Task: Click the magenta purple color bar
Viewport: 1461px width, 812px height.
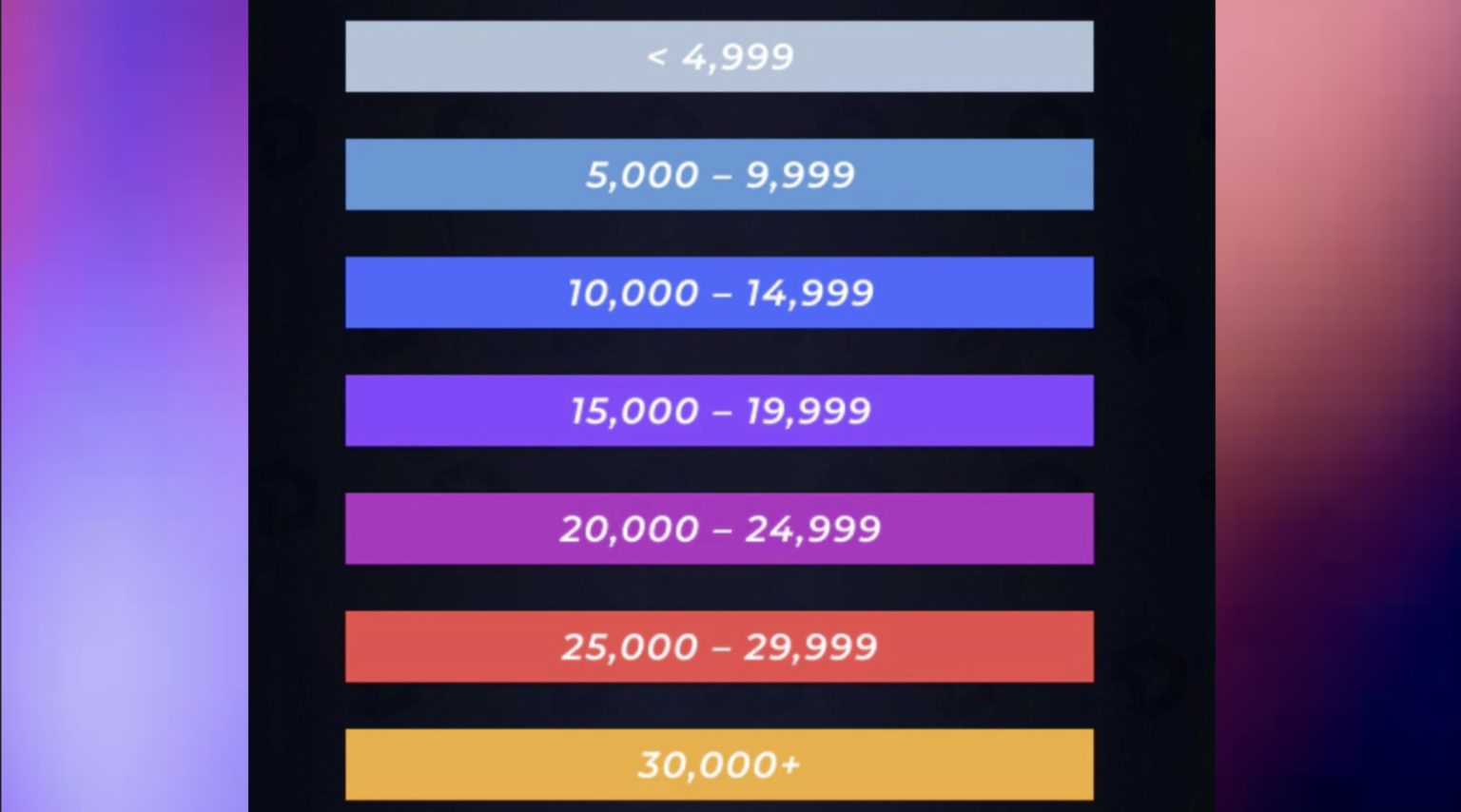Action: pos(719,528)
